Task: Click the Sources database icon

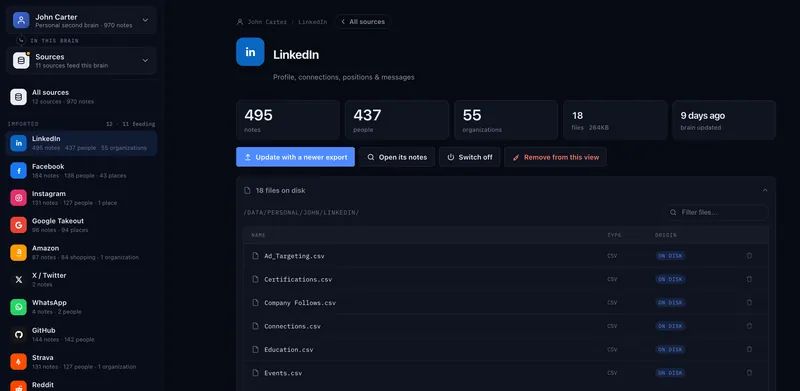Action: coord(21,61)
